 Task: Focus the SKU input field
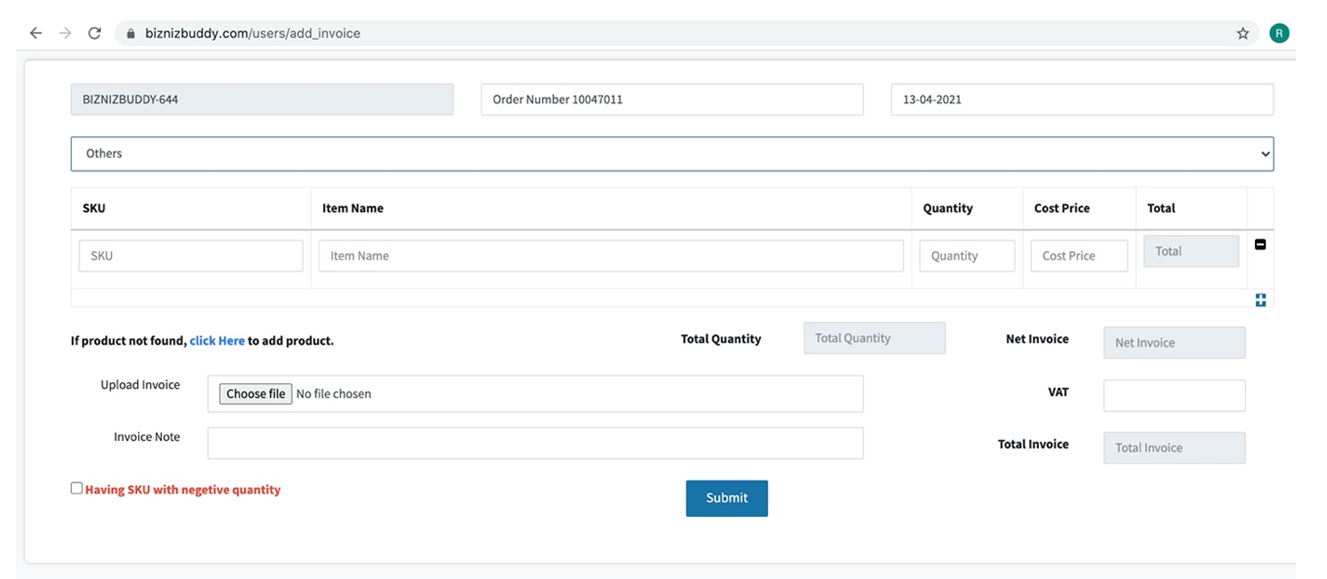(191, 256)
